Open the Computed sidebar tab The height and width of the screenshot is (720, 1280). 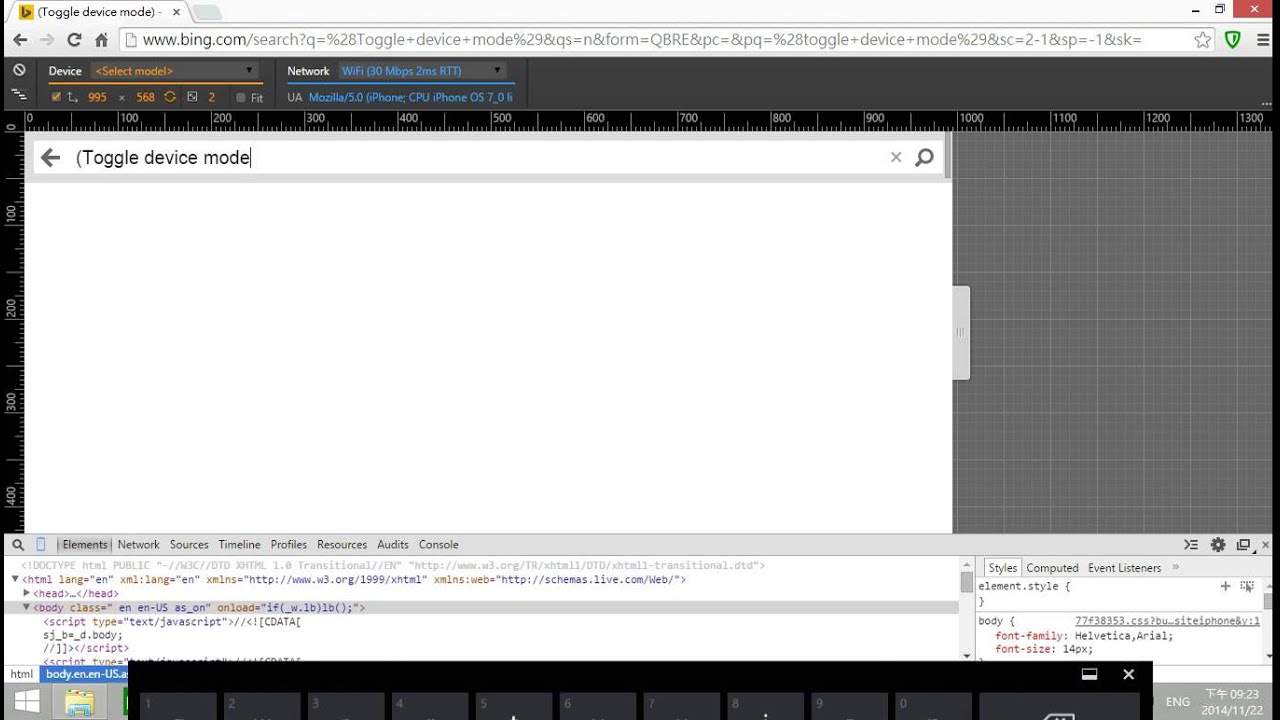click(1052, 568)
